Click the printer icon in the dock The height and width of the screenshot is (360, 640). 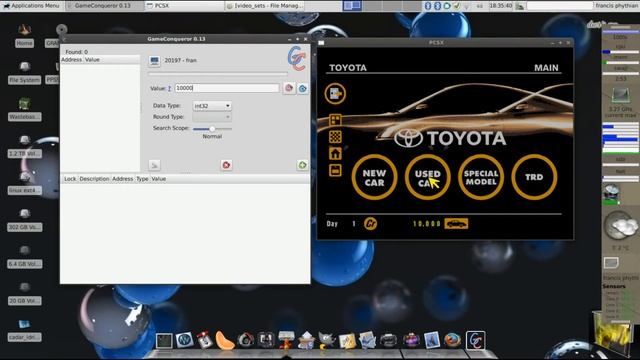point(388,340)
